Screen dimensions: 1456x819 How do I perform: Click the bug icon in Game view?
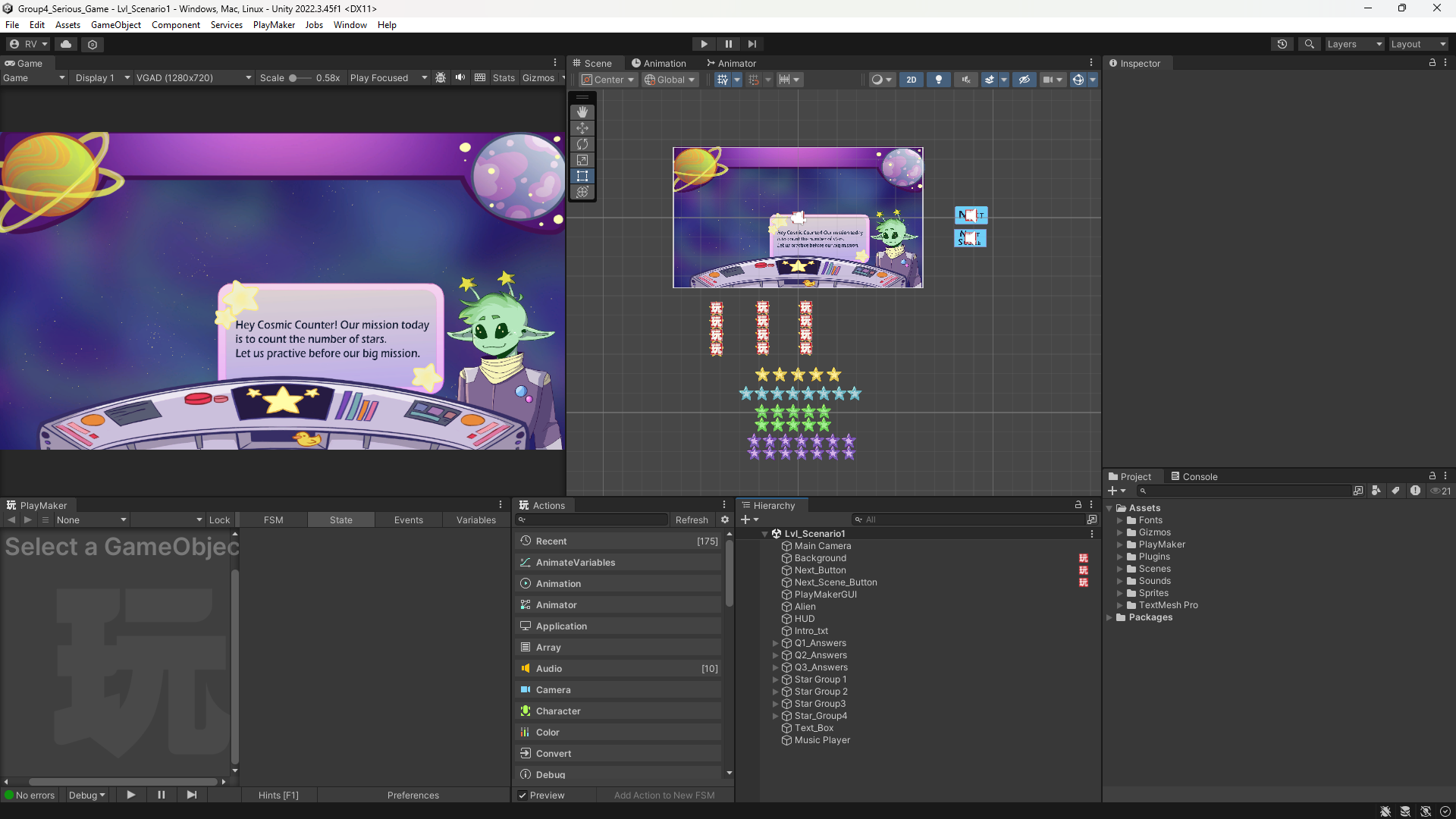point(441,77)
